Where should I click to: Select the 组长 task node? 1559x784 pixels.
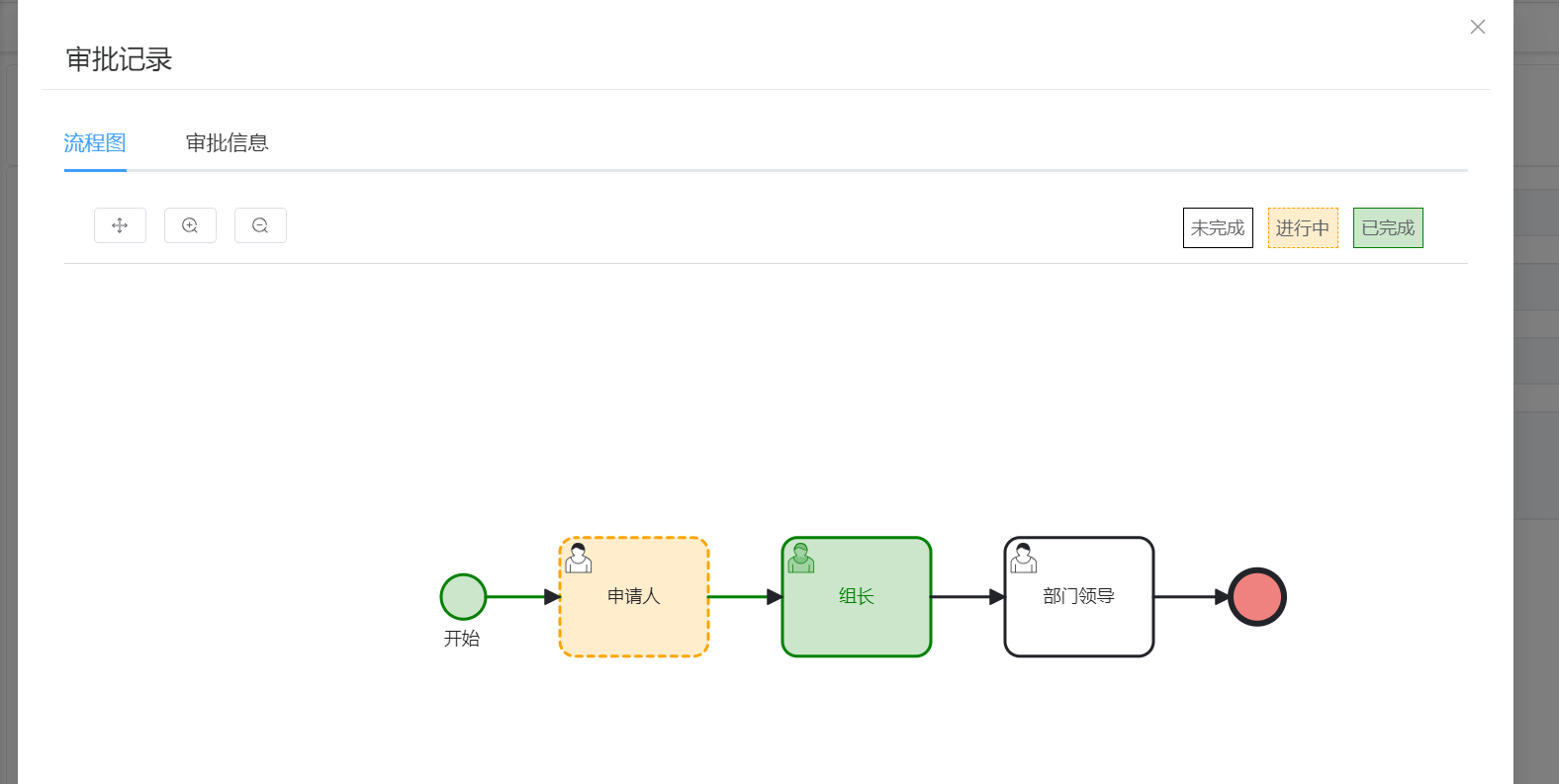tap(857, 597)
